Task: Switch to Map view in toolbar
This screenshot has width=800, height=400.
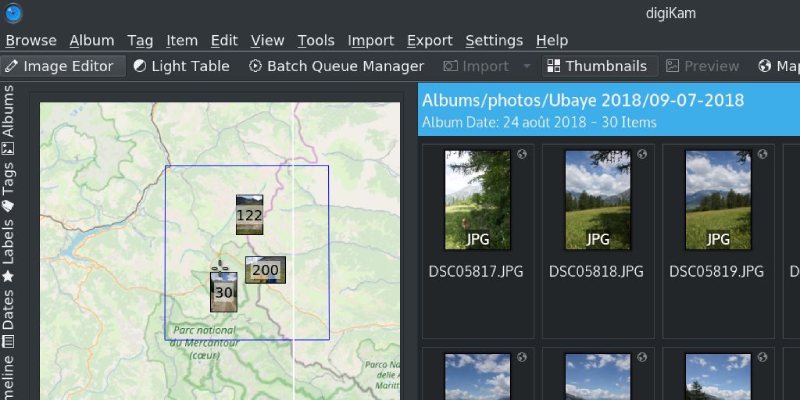Action: pyautogui.click(x=778, y=66)
